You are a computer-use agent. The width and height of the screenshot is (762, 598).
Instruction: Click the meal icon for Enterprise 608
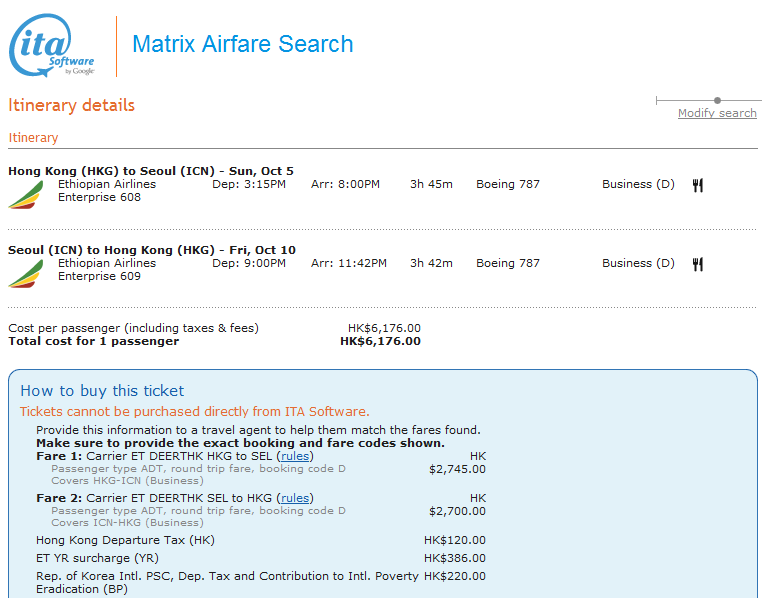click(x=697, y=185)
